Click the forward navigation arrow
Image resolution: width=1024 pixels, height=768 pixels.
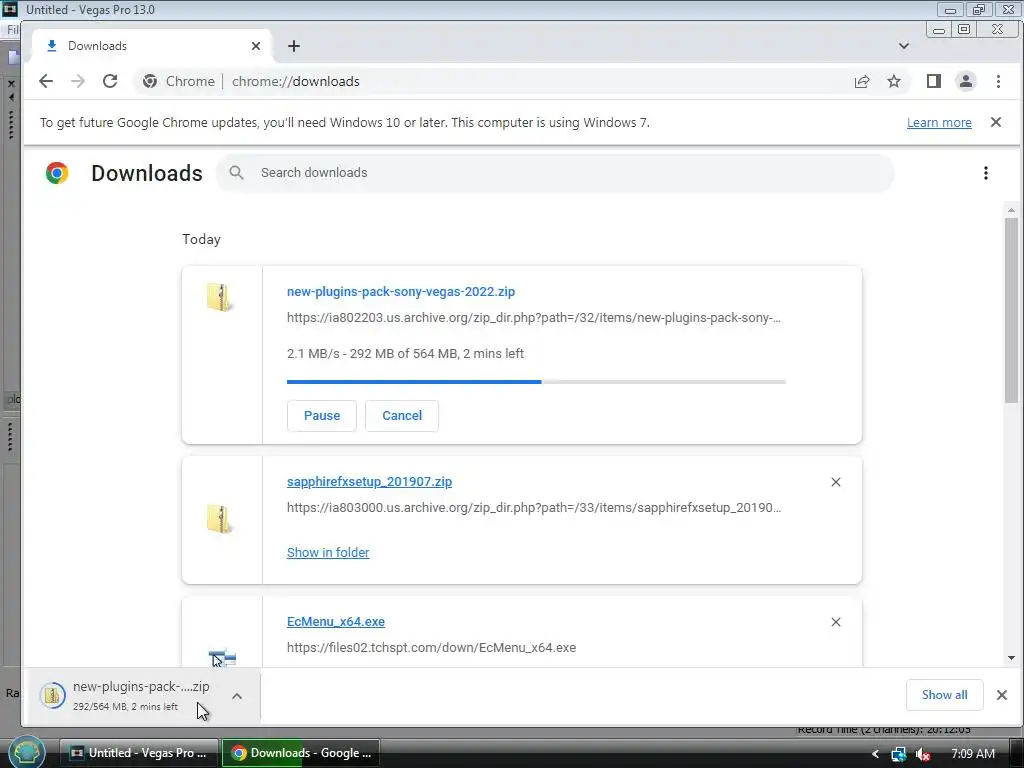pos(78,81)
